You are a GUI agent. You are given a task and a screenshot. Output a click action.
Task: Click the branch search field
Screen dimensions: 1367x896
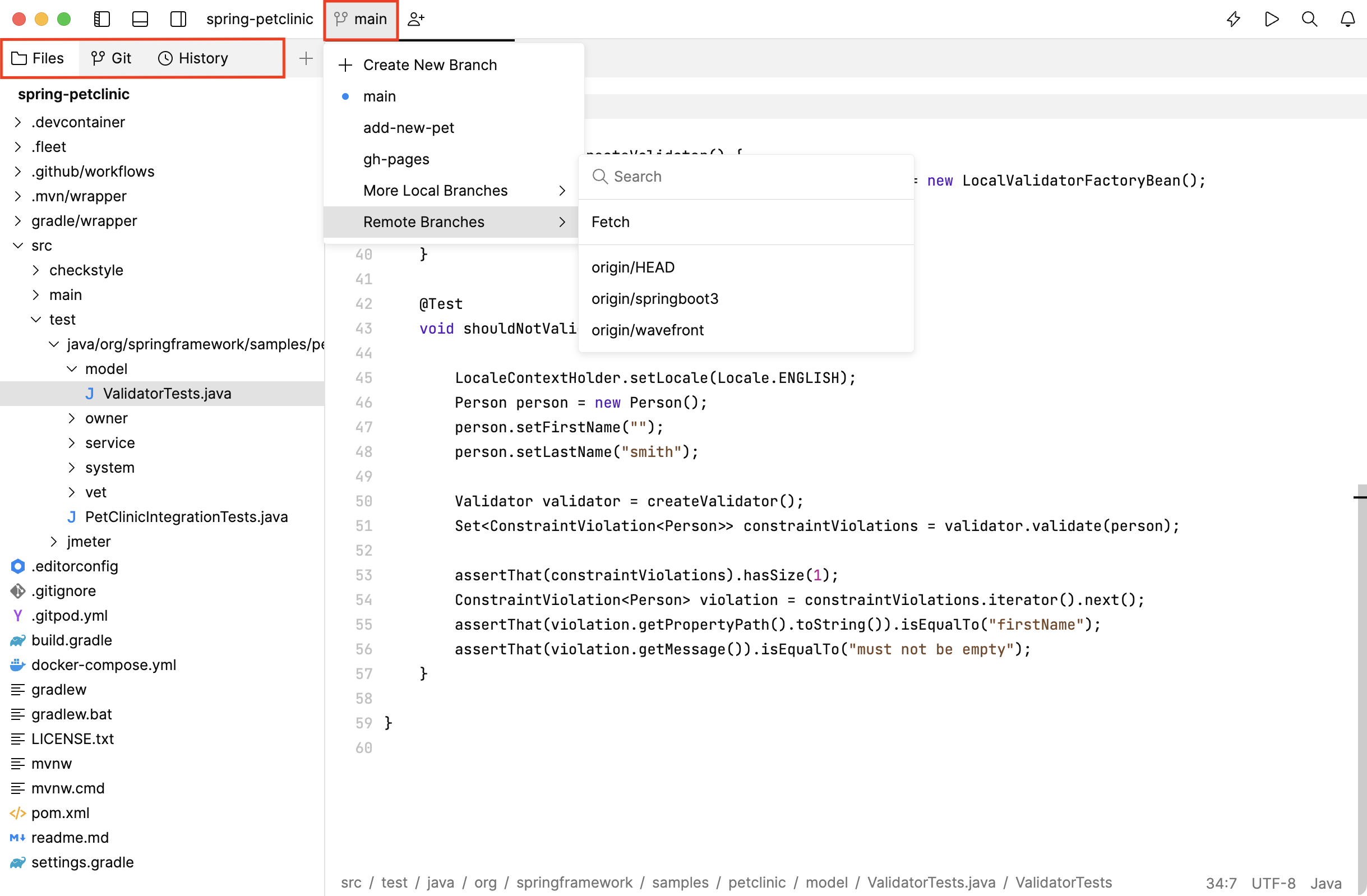point(746,176)
